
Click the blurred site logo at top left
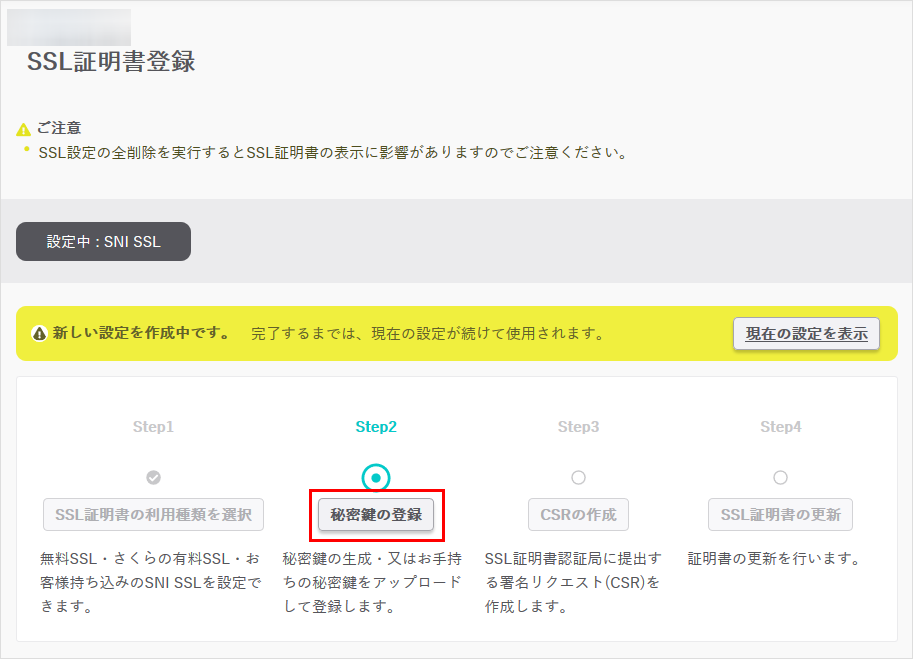coord(68,27)
